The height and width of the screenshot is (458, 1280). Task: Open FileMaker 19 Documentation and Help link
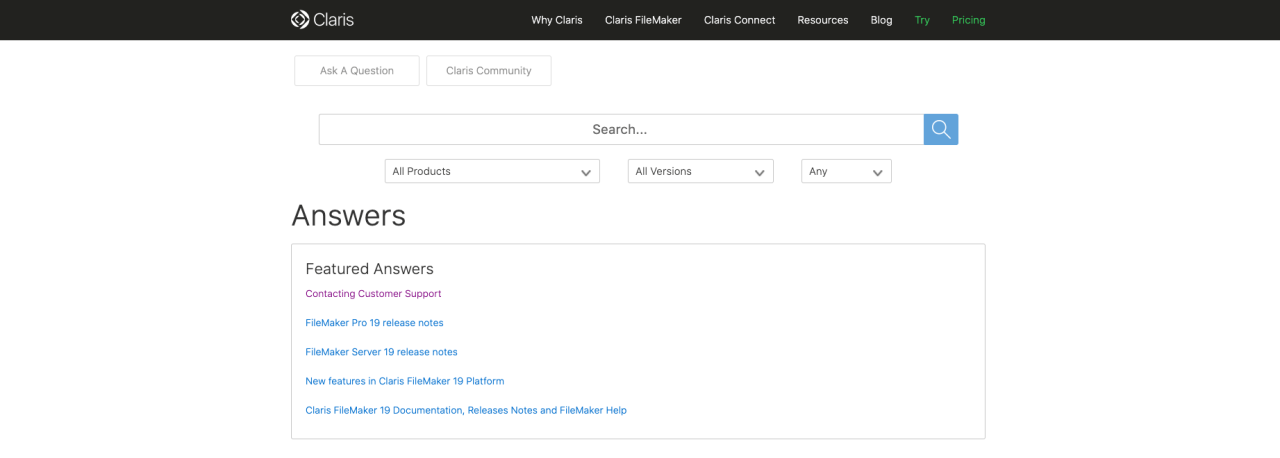click(466, 410)
